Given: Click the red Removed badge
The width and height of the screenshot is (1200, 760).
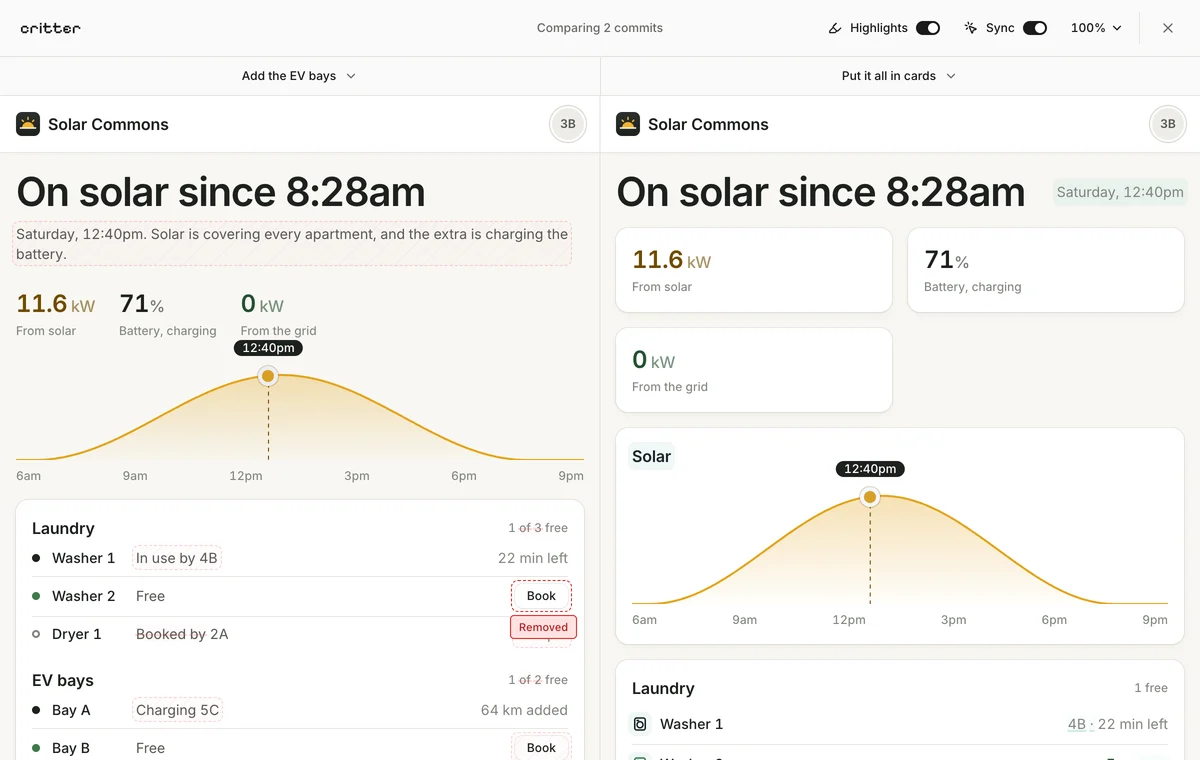Looking at the screenshot, I should [543, 627].
